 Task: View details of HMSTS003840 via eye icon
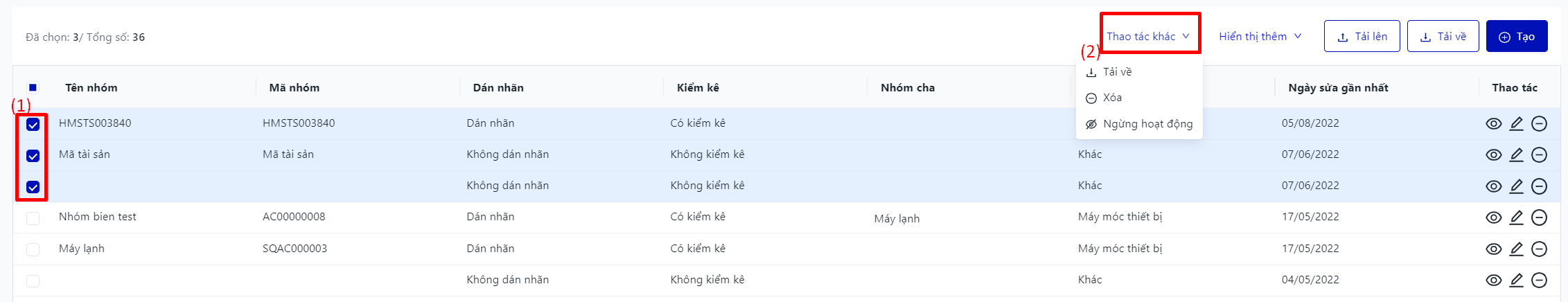click(1493, 124)
